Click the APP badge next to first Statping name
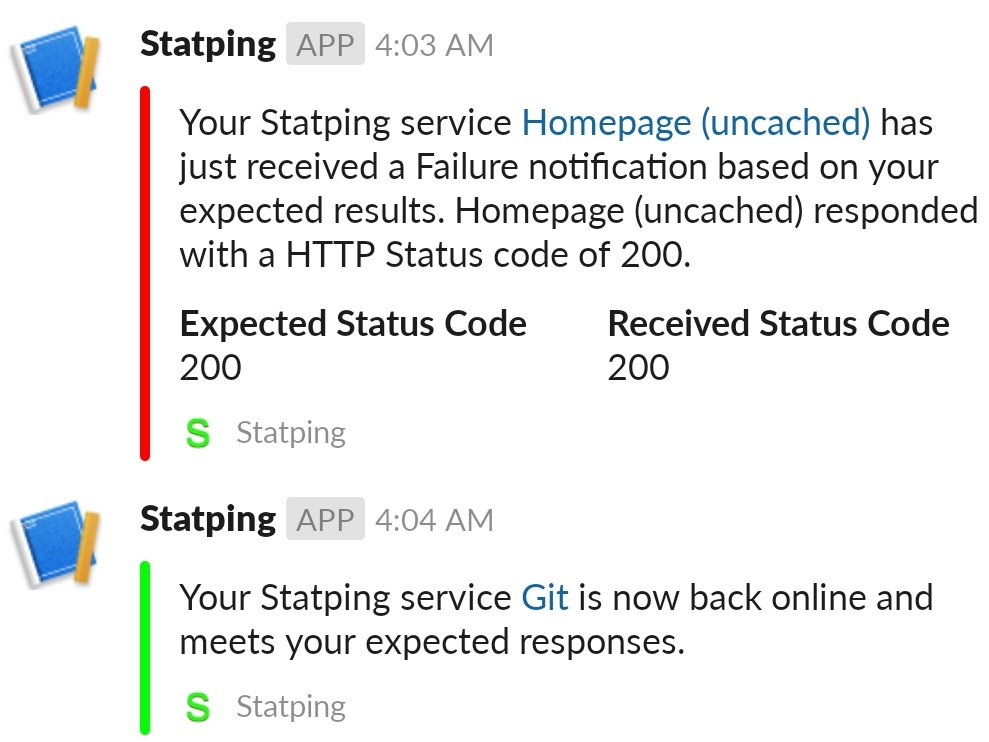Viewport: 989px width, 742px height. pyautogui.click(x=326, y=44)
